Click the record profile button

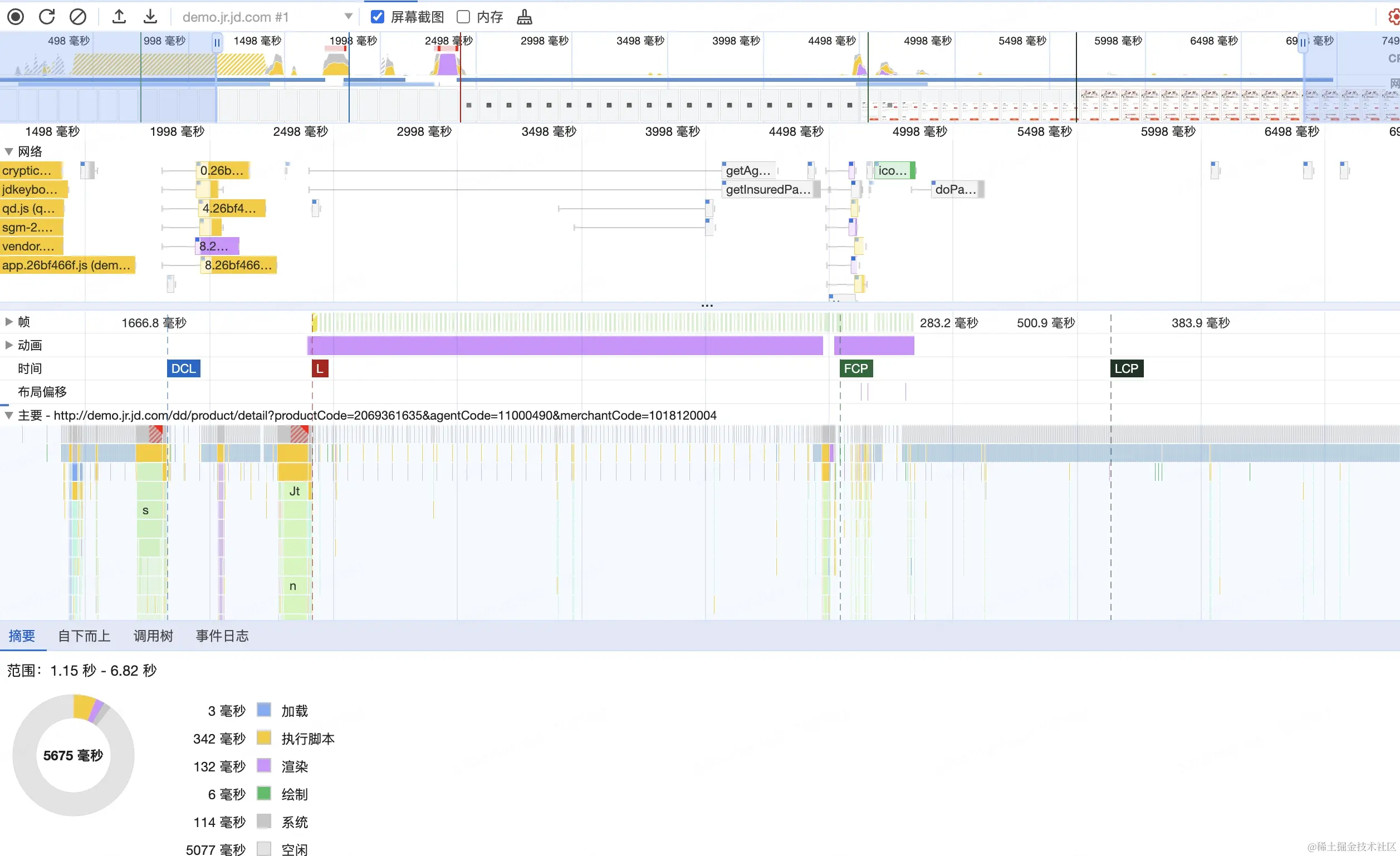[x=16, y=17]
